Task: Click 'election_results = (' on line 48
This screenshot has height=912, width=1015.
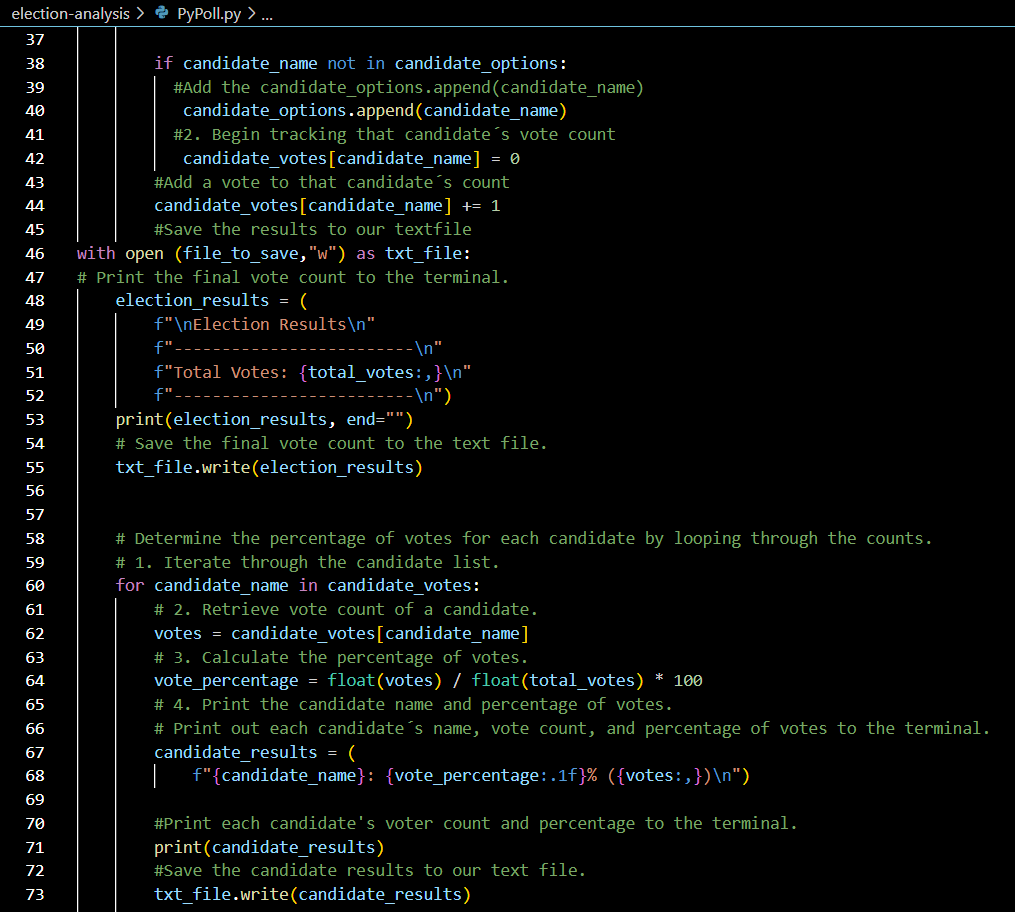Action: [212, 301]
